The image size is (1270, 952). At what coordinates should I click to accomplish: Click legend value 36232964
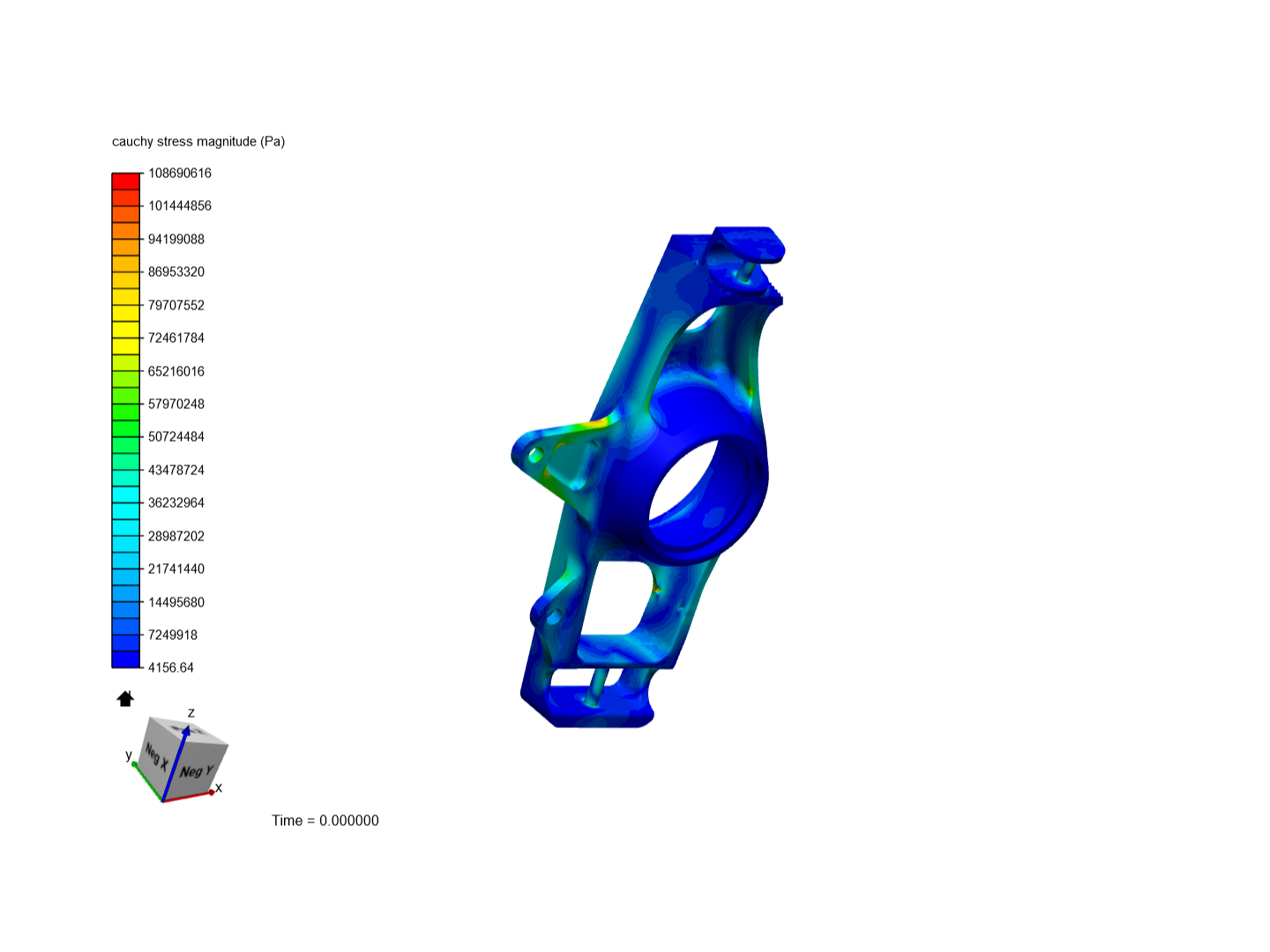176,503
